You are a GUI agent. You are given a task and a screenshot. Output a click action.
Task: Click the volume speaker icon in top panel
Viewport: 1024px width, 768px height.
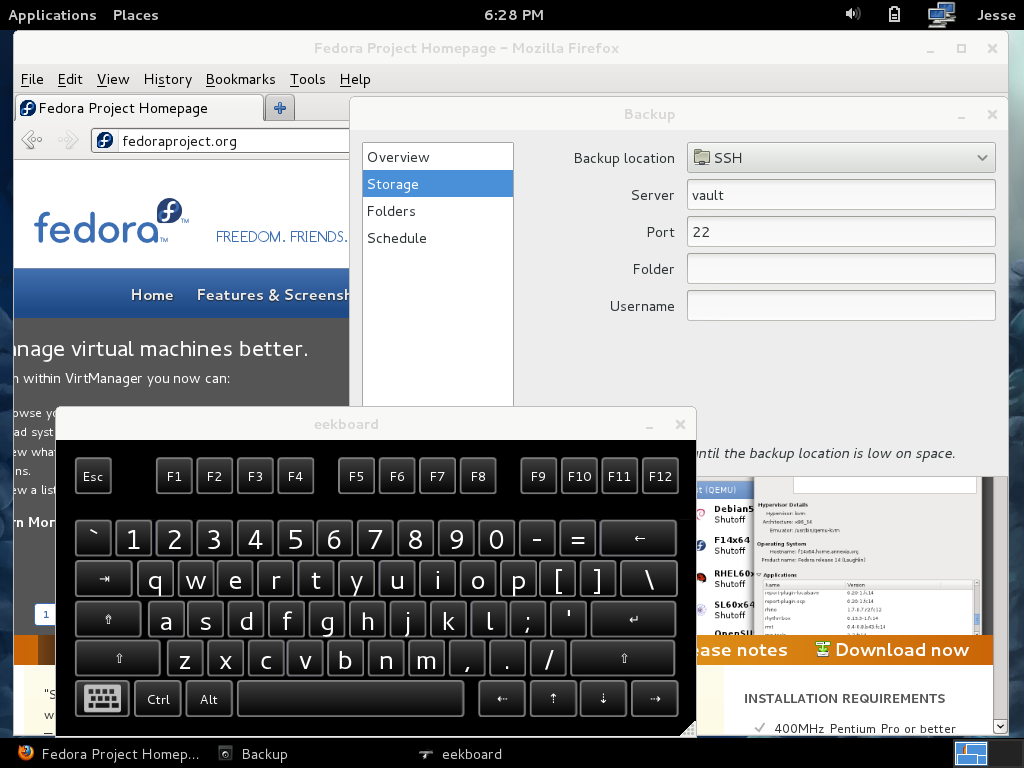852,14
